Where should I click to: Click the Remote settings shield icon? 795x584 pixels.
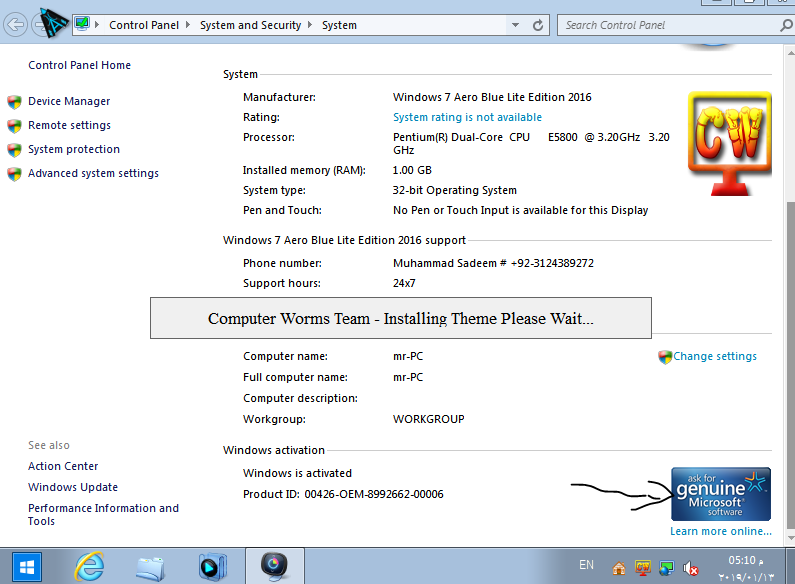click(14, 126)
